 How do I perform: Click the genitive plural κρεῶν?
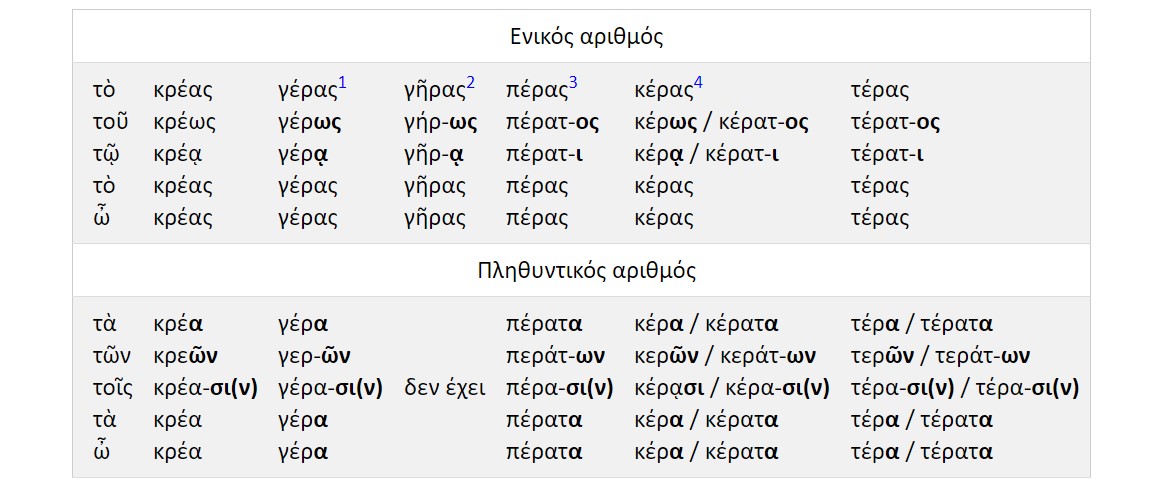186,356
